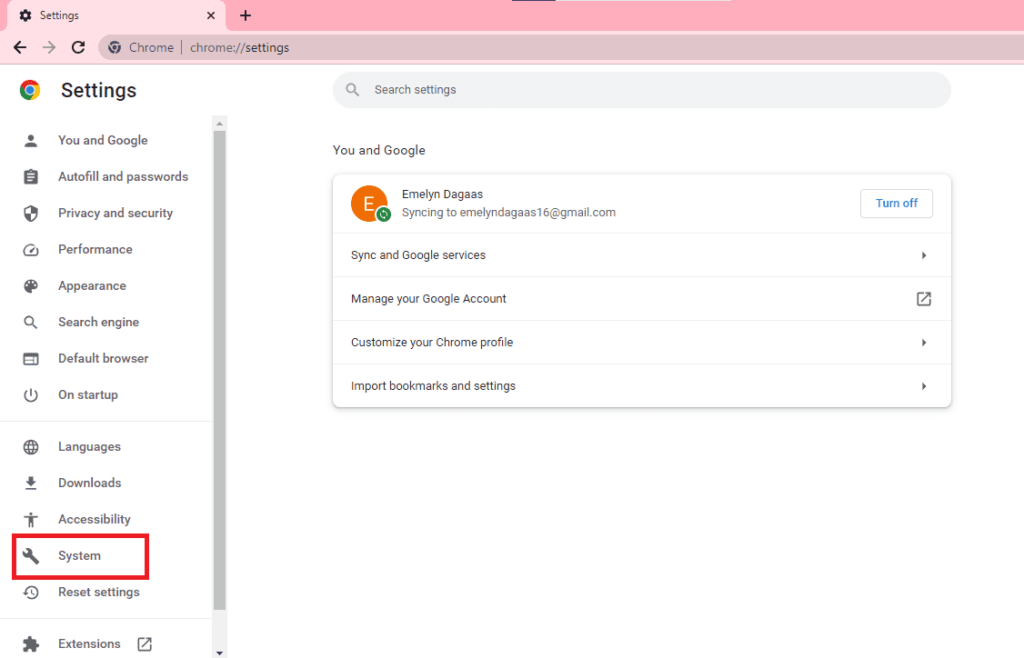Turn off sync with Turn off button
The width and height of the screenshot is (1024, 658).
point(896,203)
